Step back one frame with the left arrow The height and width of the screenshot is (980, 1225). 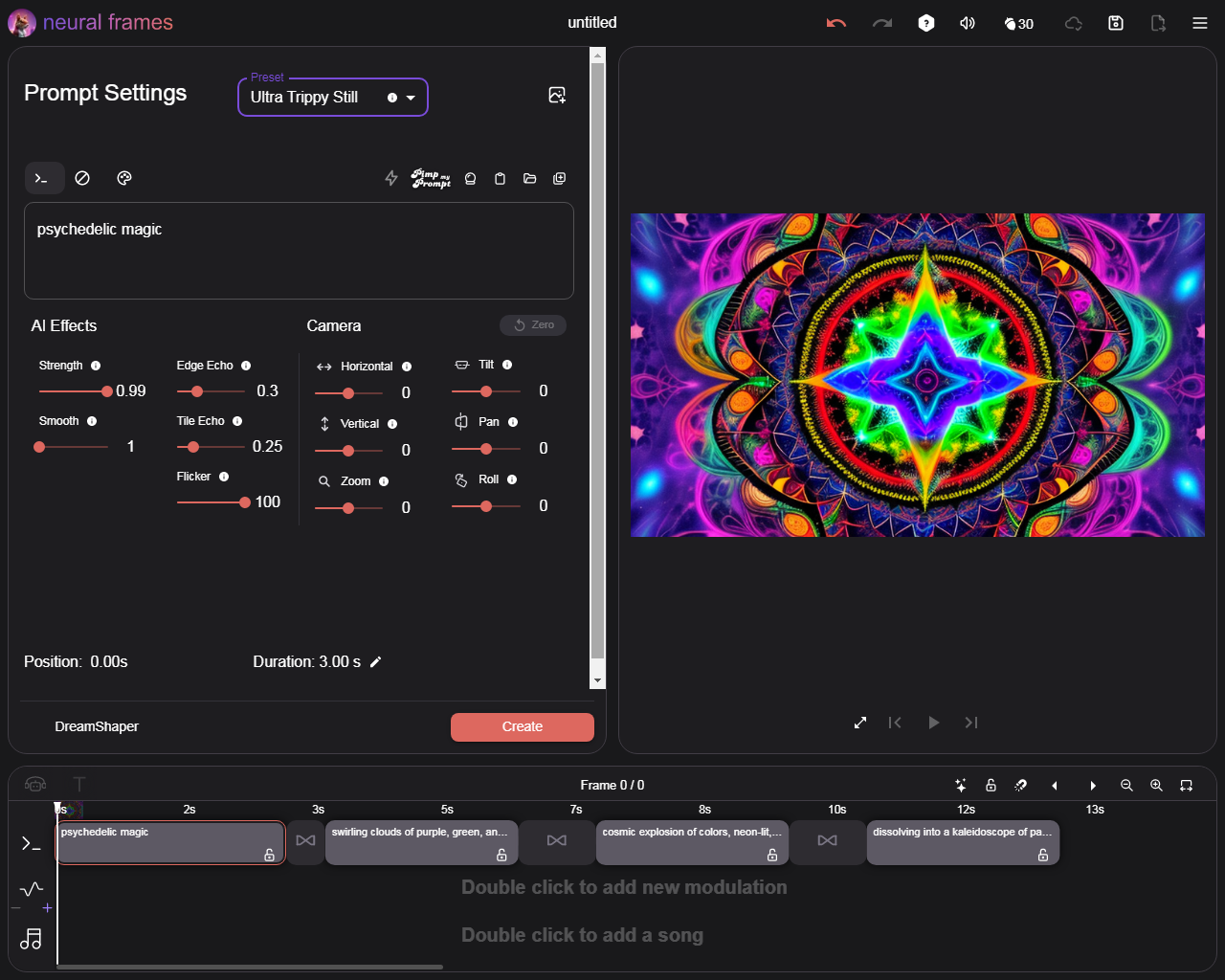1055,786
